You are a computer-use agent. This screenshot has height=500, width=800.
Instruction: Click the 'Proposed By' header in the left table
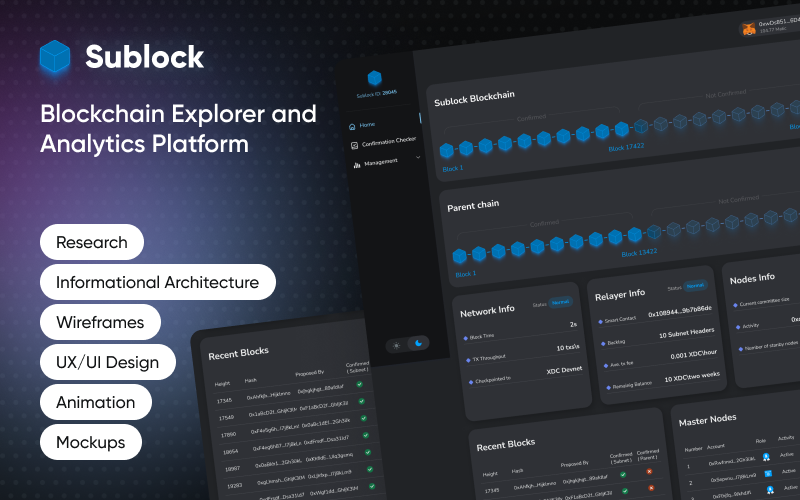click(309, 373)
